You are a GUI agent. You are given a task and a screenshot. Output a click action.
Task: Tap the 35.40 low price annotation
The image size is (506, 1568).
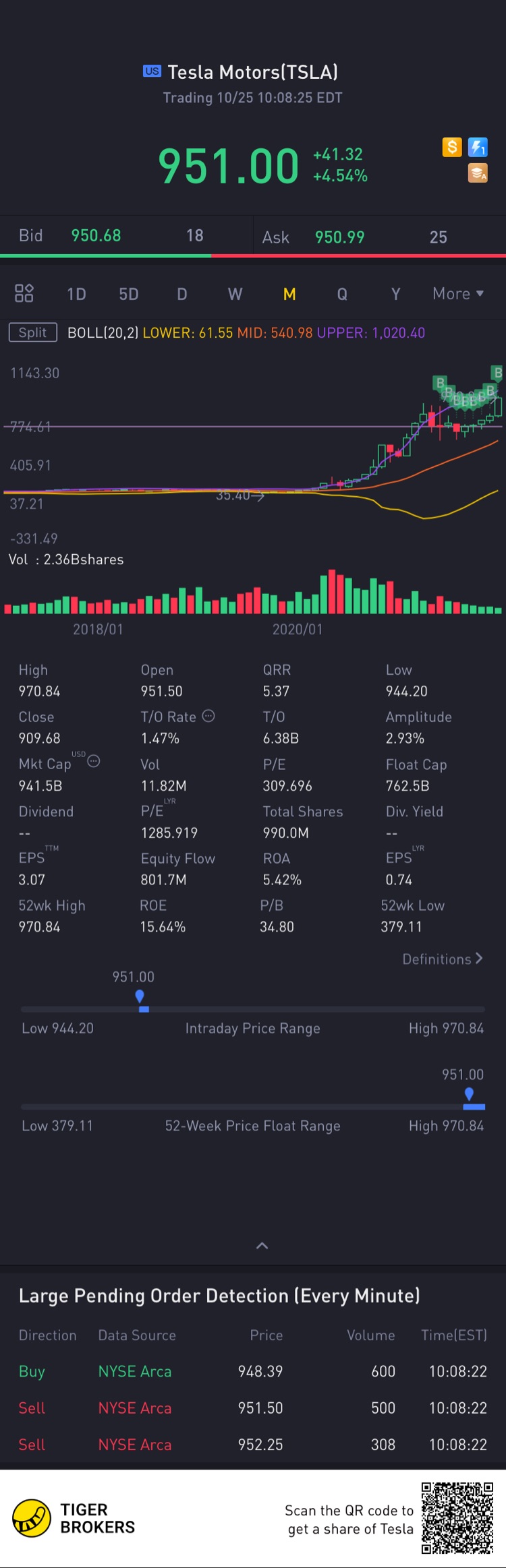point(240,496)
